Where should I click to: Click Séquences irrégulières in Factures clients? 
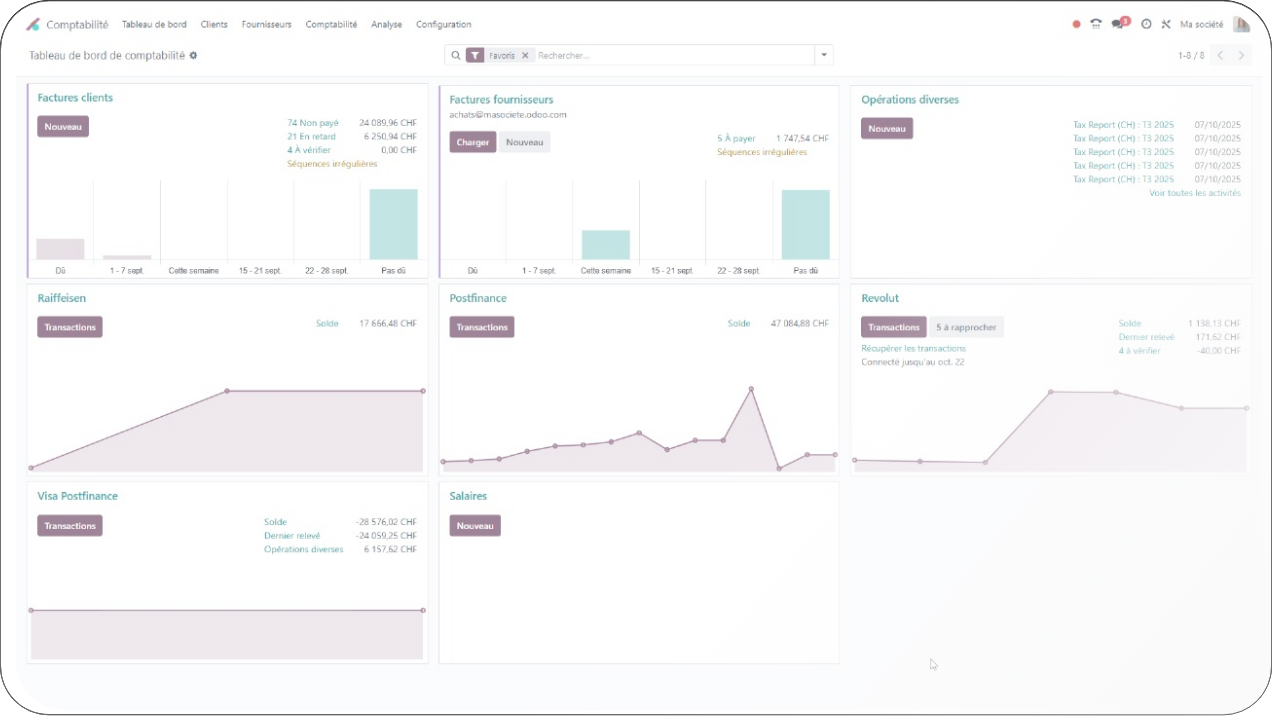coord(332,164)
